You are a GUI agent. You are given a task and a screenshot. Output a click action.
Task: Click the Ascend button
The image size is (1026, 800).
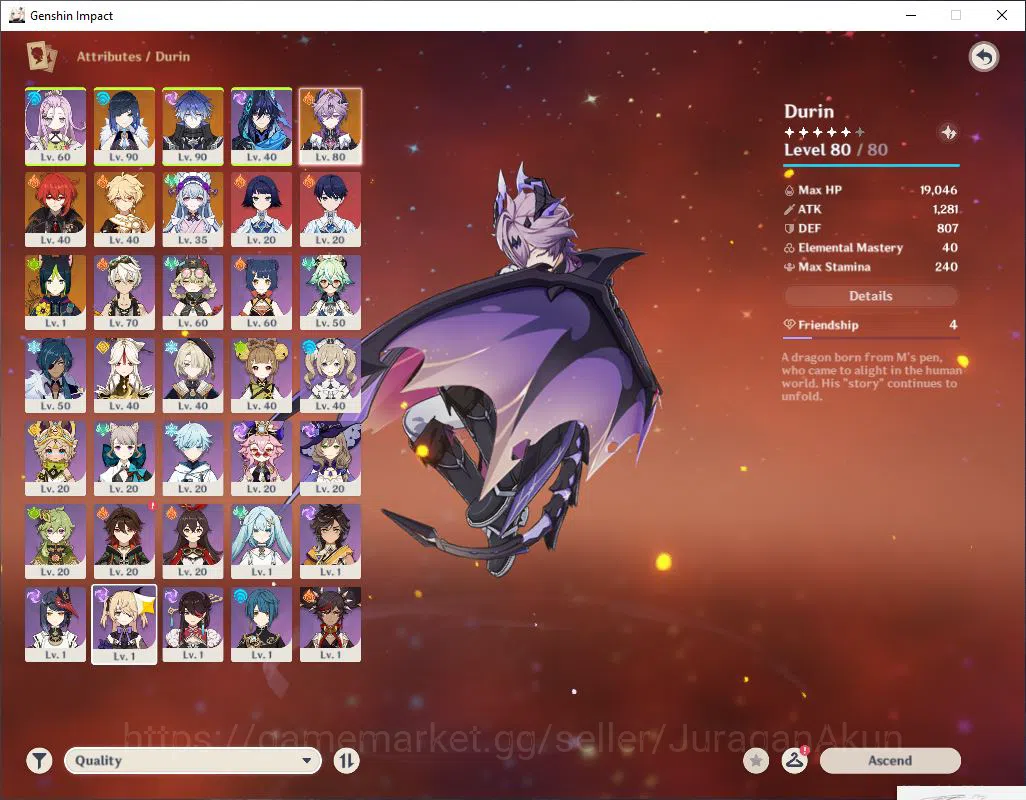(890, 760)
